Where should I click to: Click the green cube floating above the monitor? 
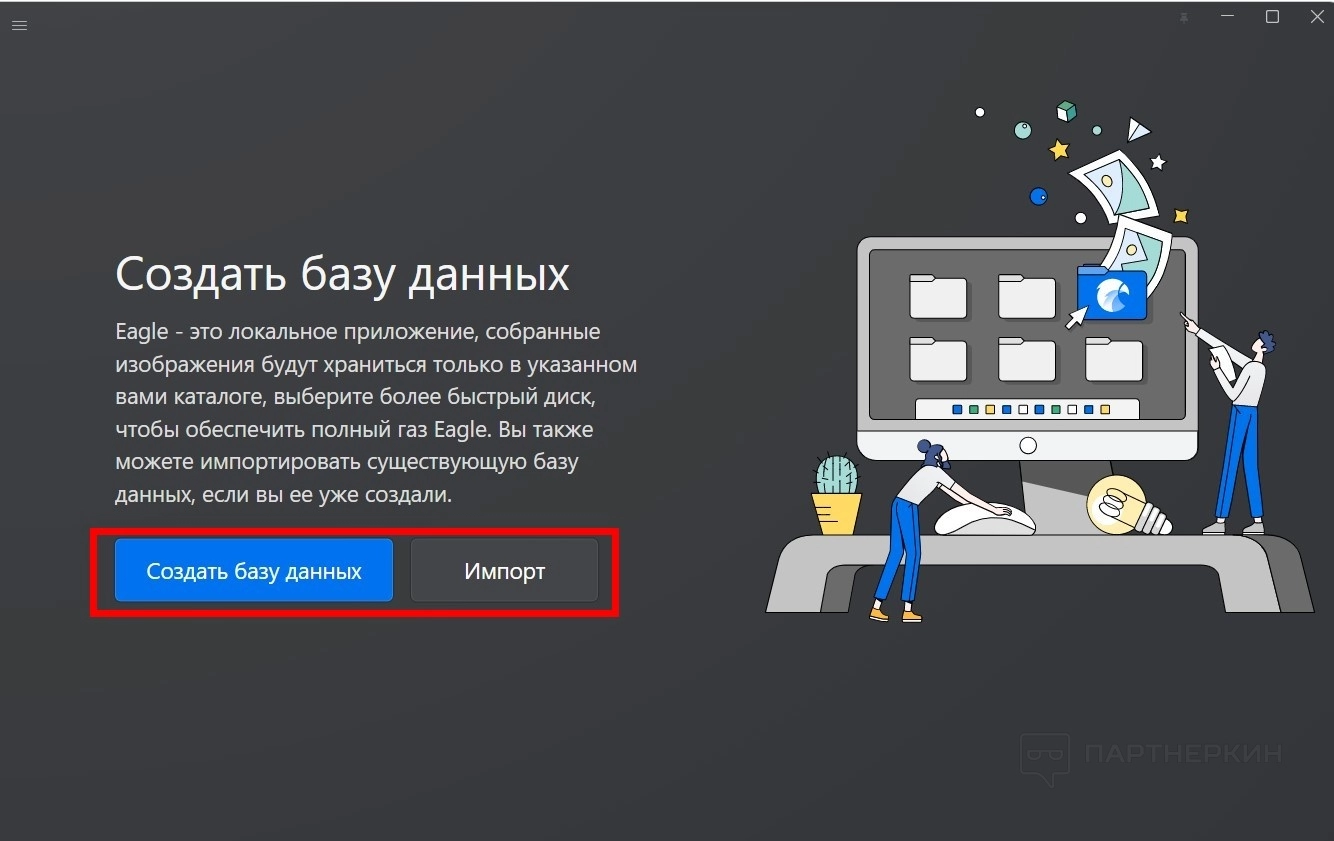1067,111
